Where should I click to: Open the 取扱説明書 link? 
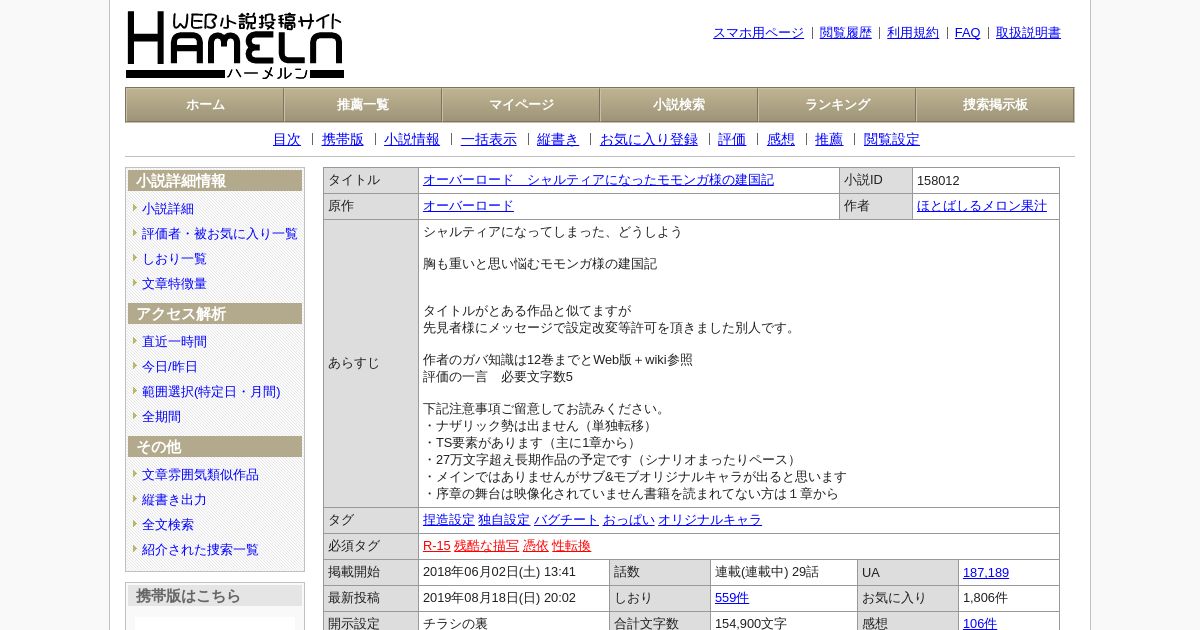pos(1028,33)
